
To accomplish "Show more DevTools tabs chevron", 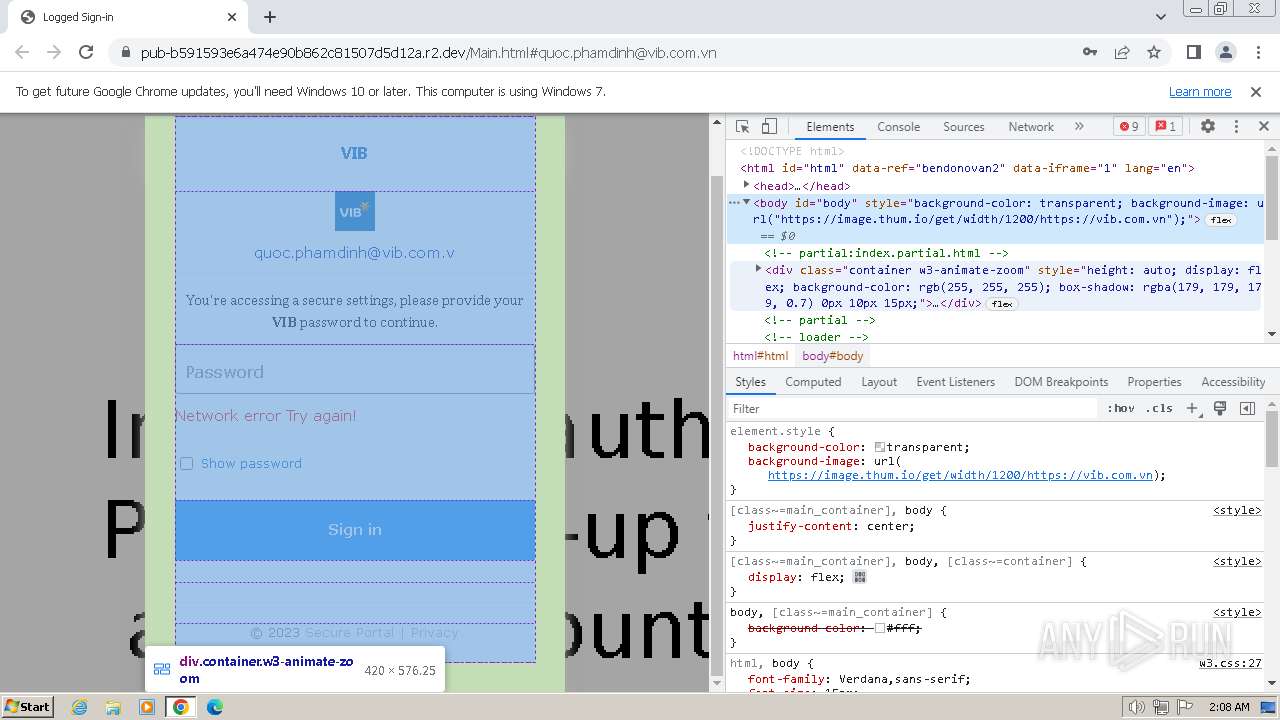I will 1079,127.
